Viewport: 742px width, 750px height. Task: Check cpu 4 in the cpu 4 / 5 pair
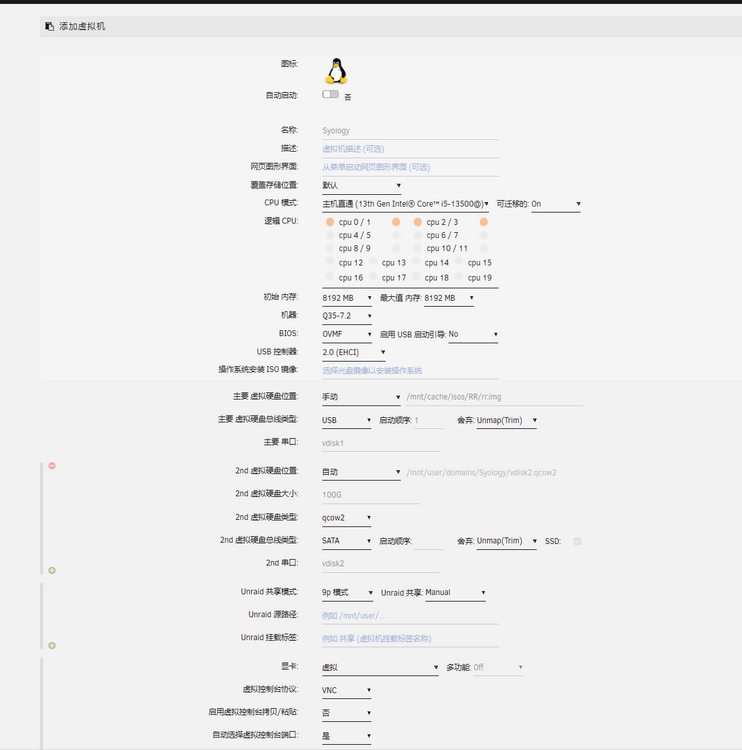(330, 235)
